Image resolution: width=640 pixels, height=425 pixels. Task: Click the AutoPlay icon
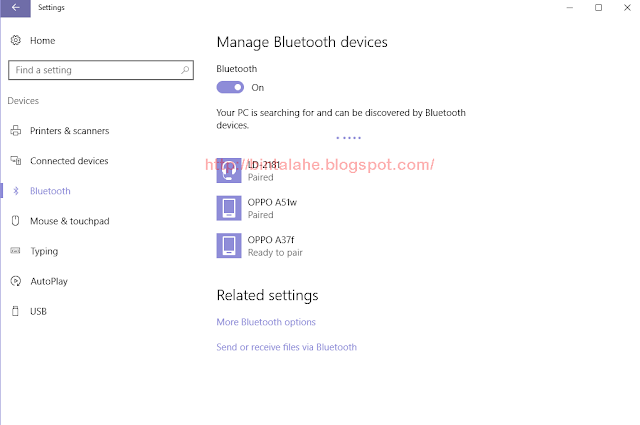point(16,281)
